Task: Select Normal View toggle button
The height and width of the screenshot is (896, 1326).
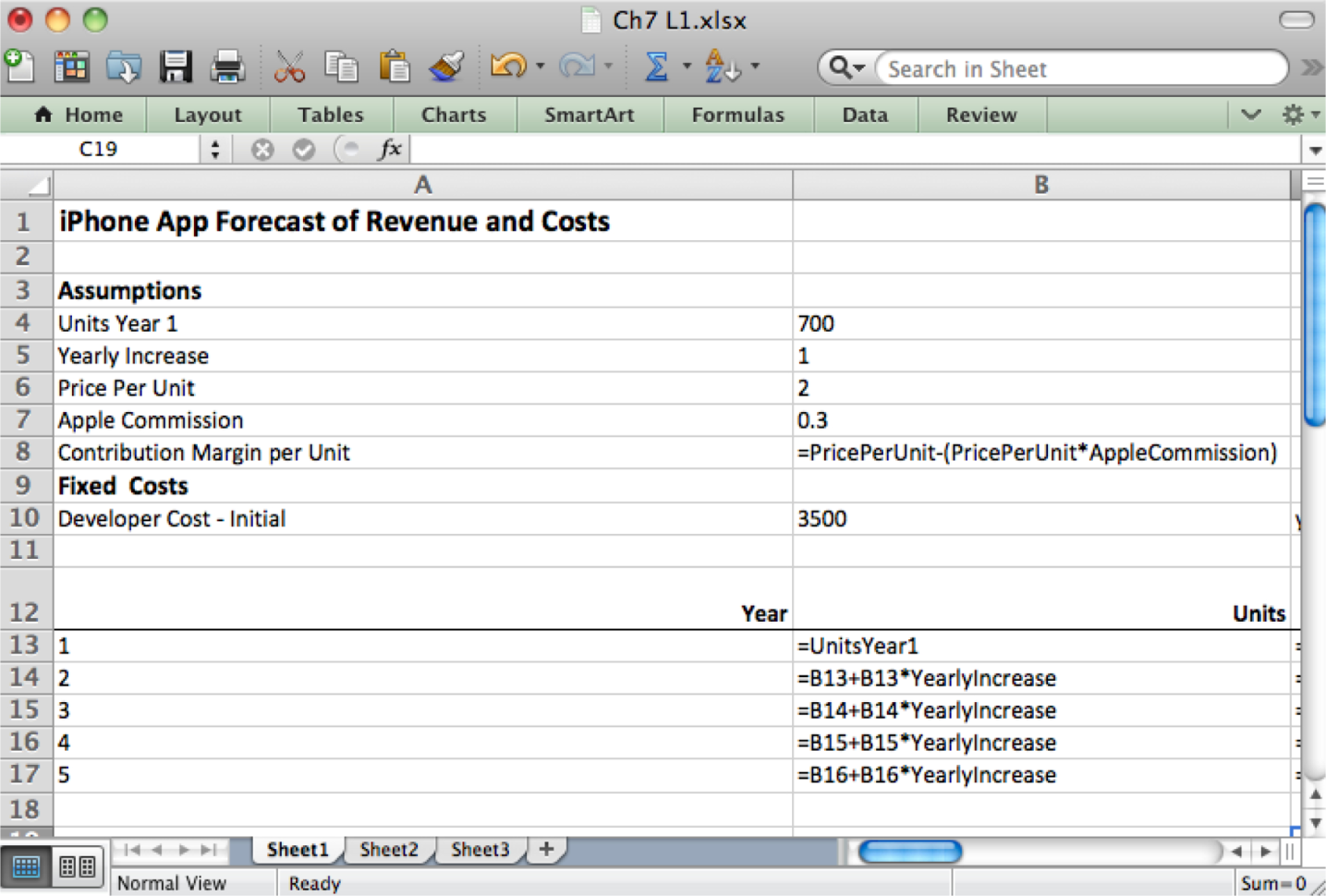Action: point(28,866)
